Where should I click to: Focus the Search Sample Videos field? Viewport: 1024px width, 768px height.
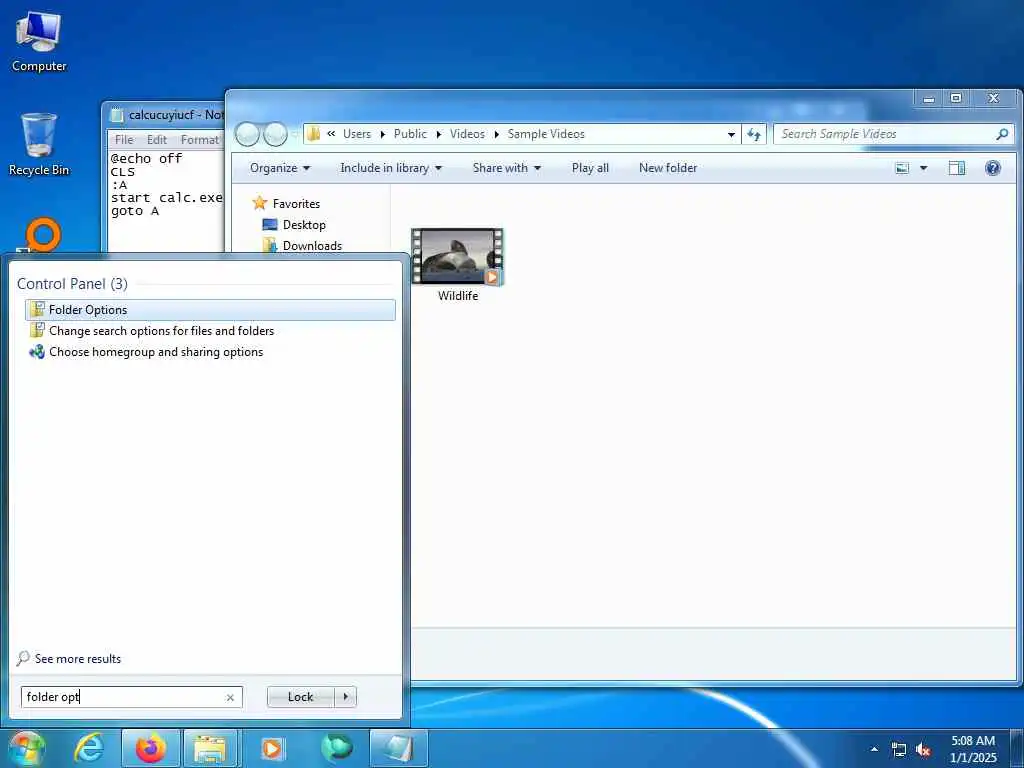(x=885, y=134)
